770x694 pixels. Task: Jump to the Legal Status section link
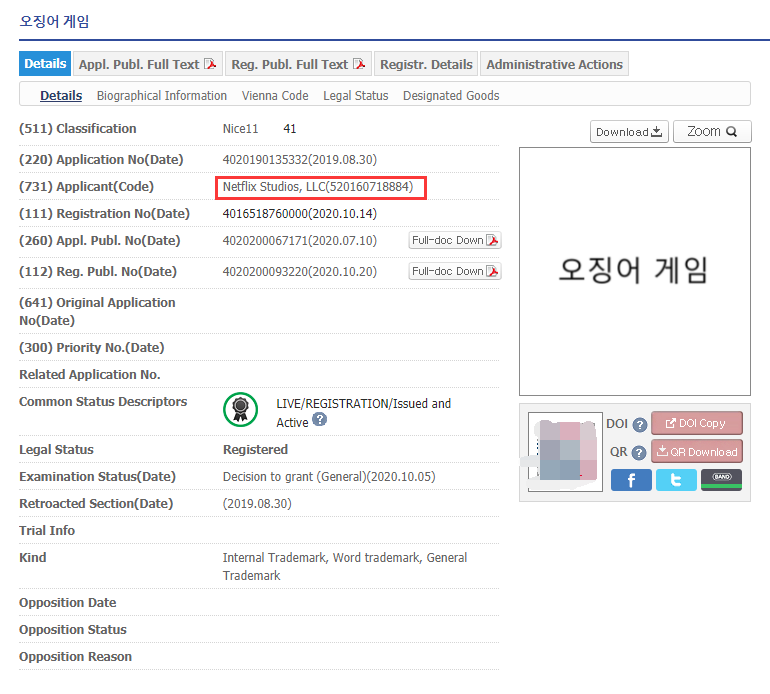[x=356, y=95]
